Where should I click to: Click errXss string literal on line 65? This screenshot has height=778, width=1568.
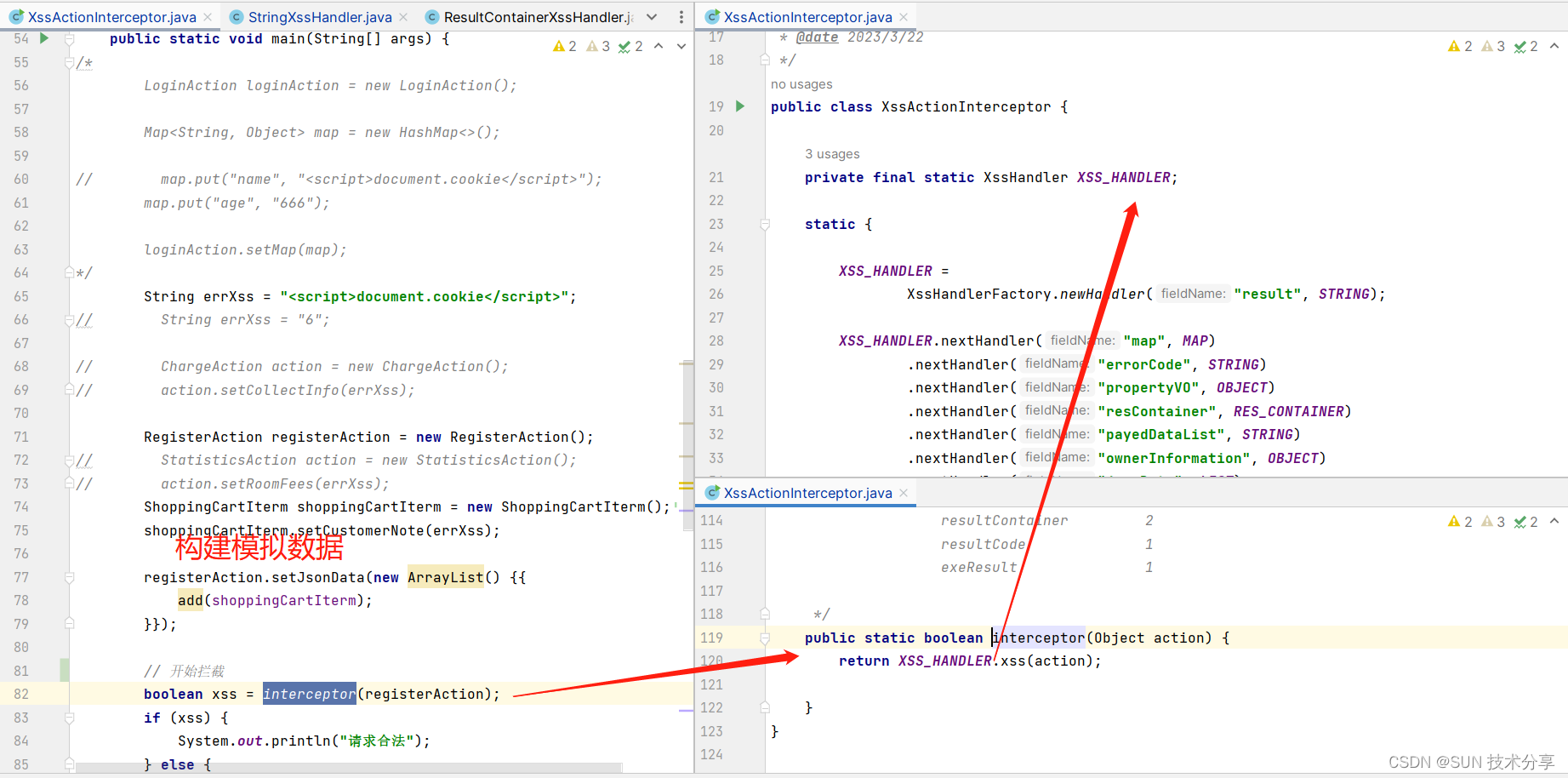tap(424, 296)
